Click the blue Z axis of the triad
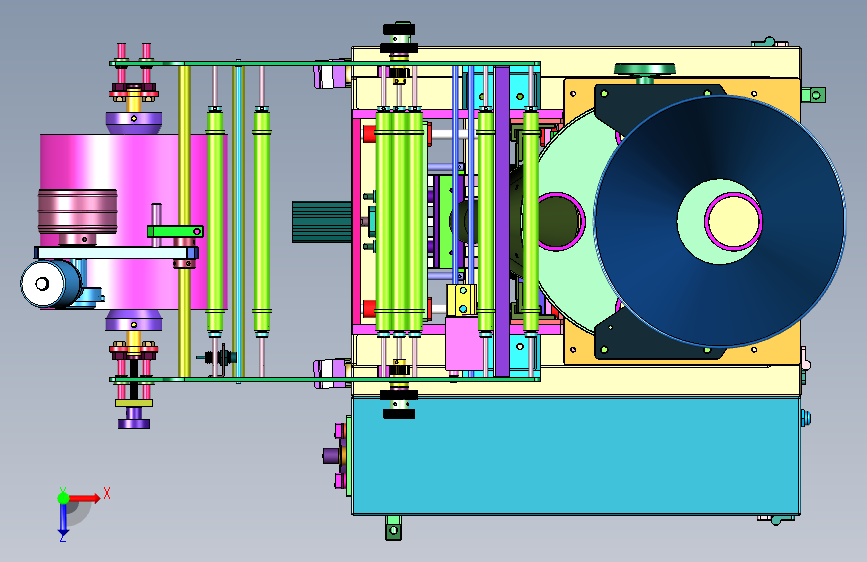Viewport: 867px width, 562px height. click(x=63, y=518)
